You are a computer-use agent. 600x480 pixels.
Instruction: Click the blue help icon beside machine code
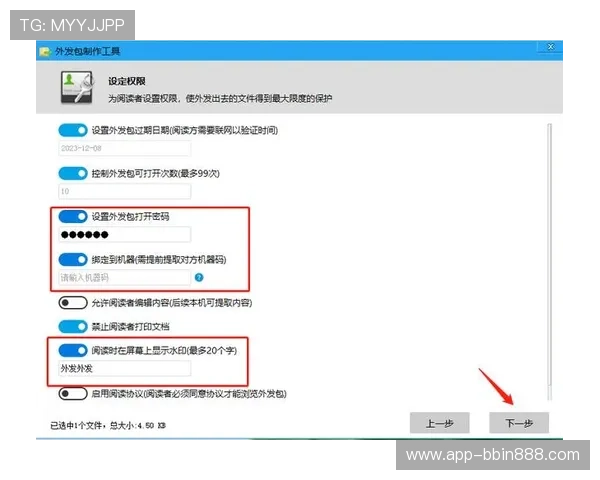tap(199, 278)
